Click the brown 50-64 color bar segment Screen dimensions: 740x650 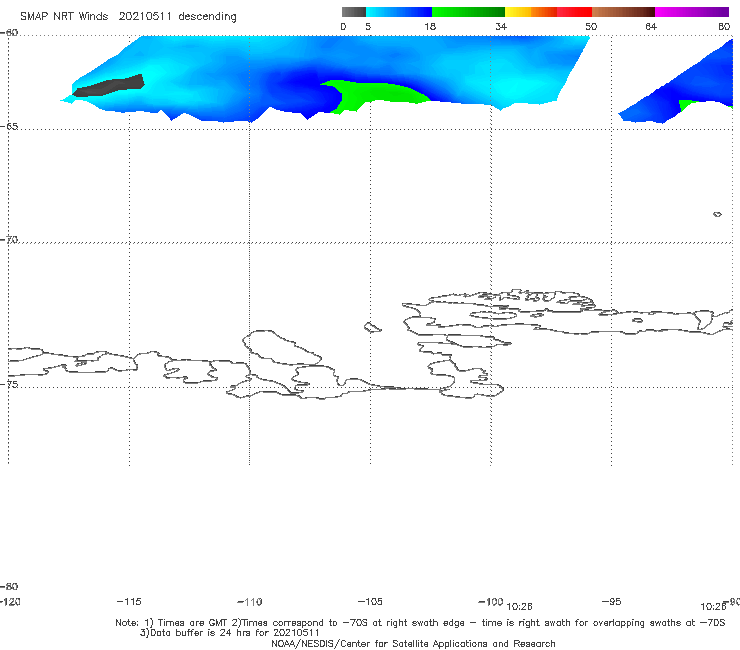pyautogui.click(x=623, y=12)
